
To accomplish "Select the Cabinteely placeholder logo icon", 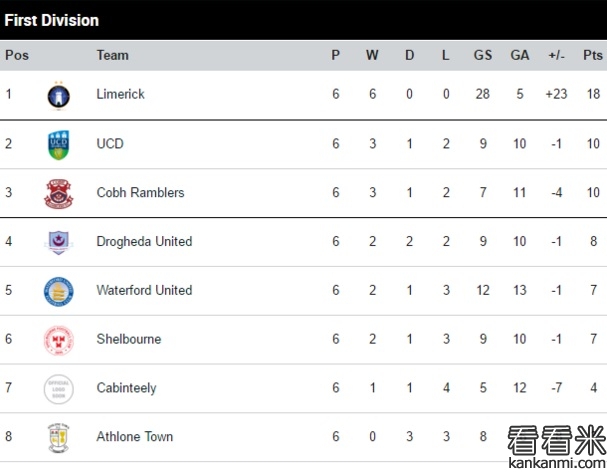I will (58, 388).
